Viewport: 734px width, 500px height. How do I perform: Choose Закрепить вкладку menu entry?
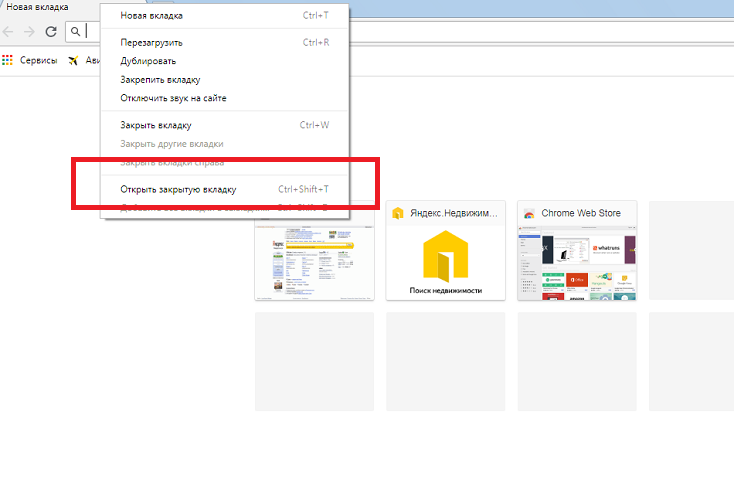225,80
